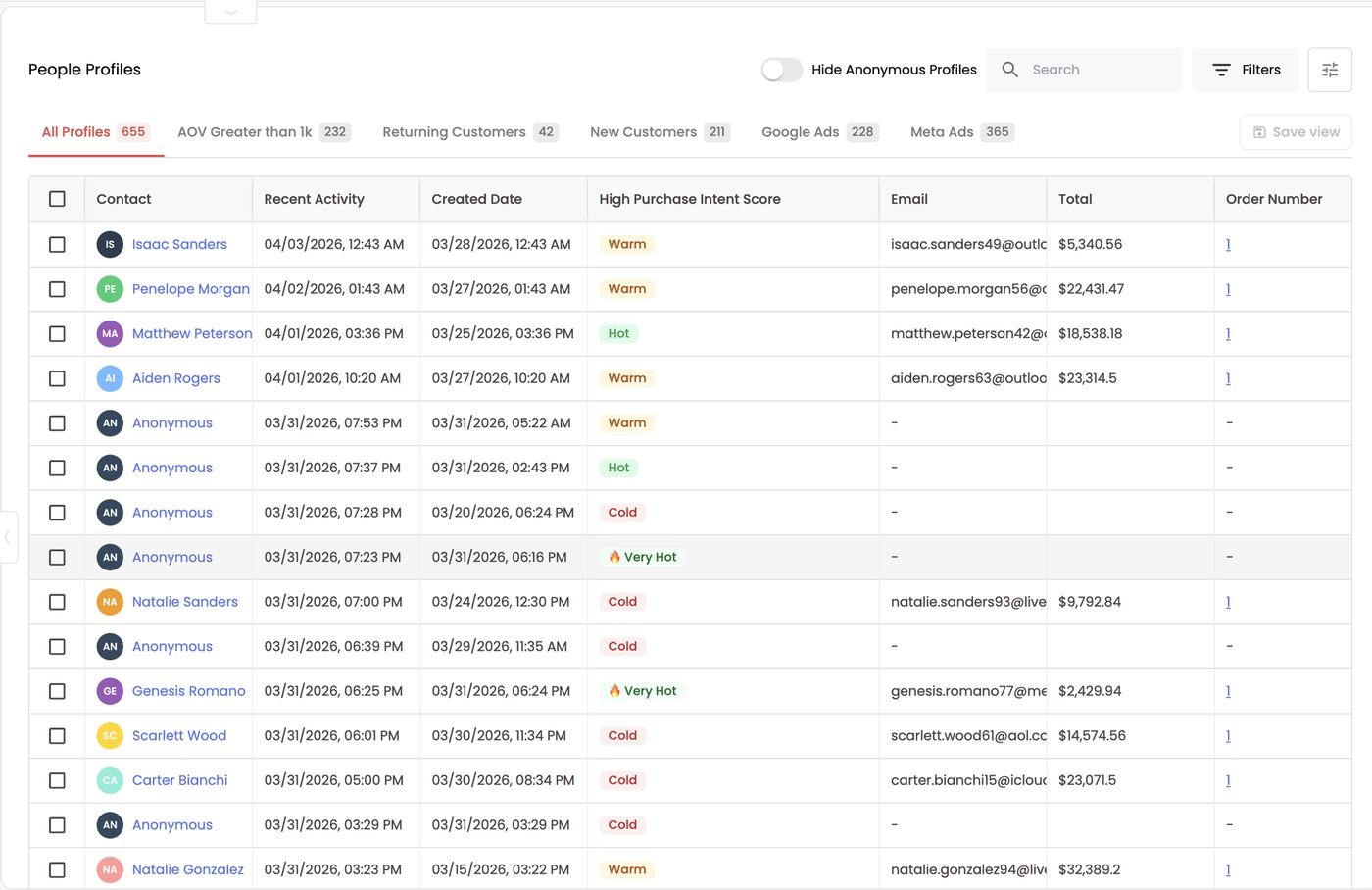The height and width of the screenshot is (890, 1372).
Task: Check the Carter Bianchi row checkbox
Action: pyautogui.click(x=57, y=780)
